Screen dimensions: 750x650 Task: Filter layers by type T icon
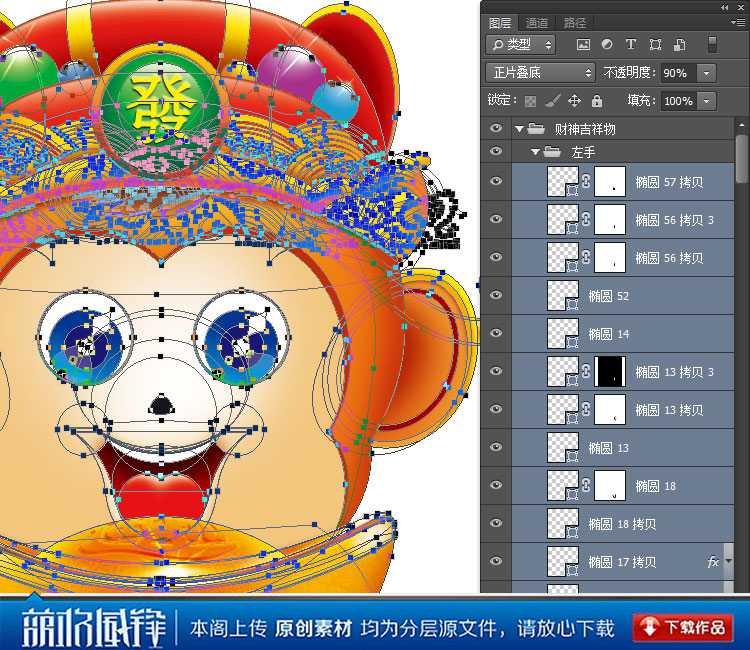[x=631, y=44]
